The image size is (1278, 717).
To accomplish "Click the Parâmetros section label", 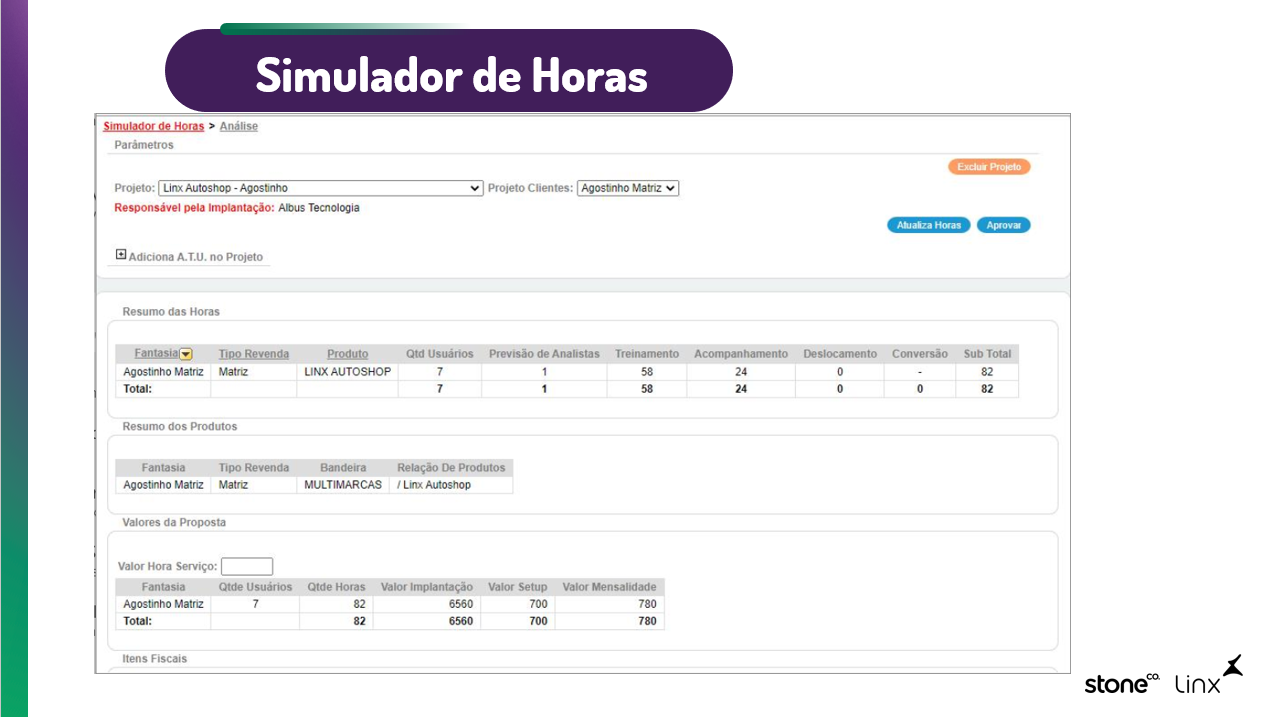I will coord(144,145).
